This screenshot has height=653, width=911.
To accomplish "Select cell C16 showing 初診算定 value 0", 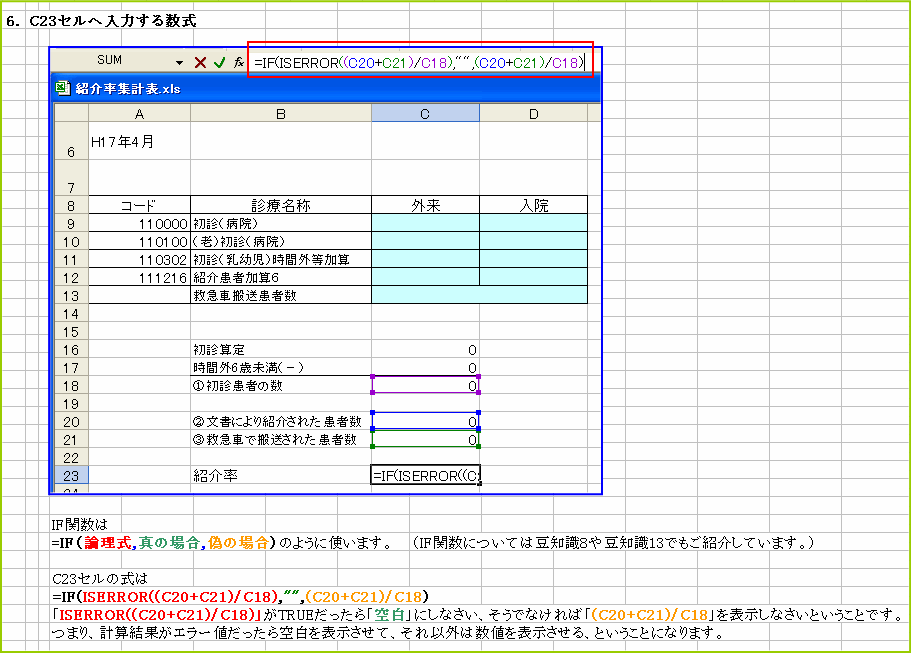I will (425, 349).
